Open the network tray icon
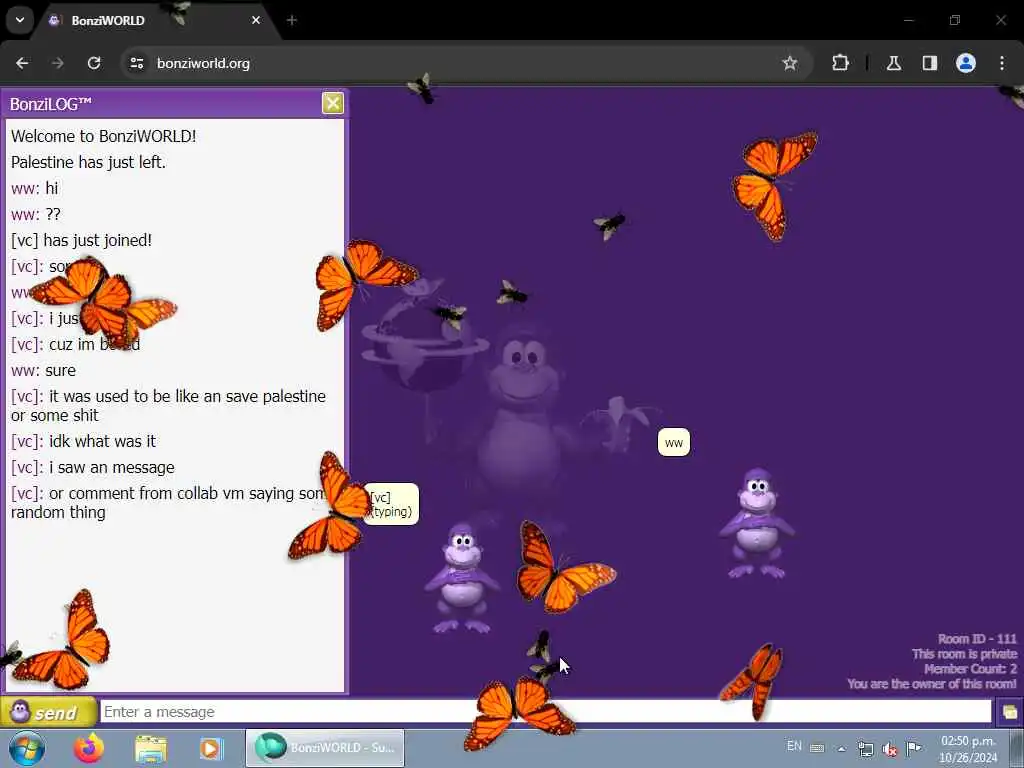 pos(865,749)
